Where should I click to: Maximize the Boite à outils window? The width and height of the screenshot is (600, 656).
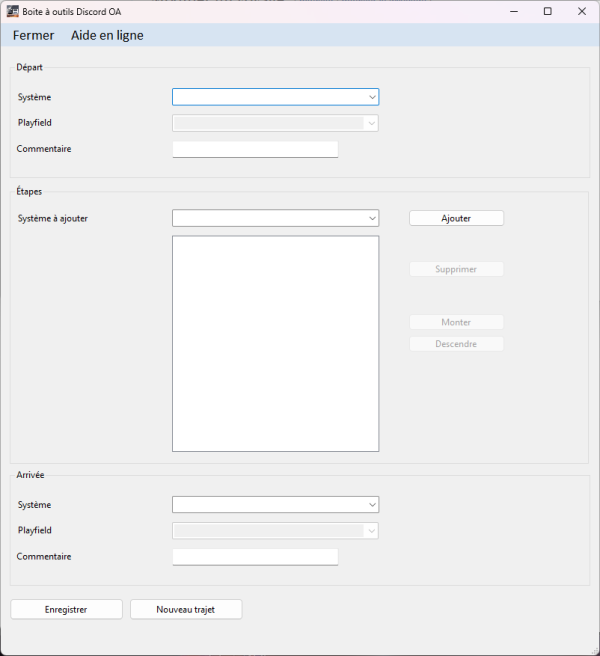pyautogui.click(x=547, y=11)
